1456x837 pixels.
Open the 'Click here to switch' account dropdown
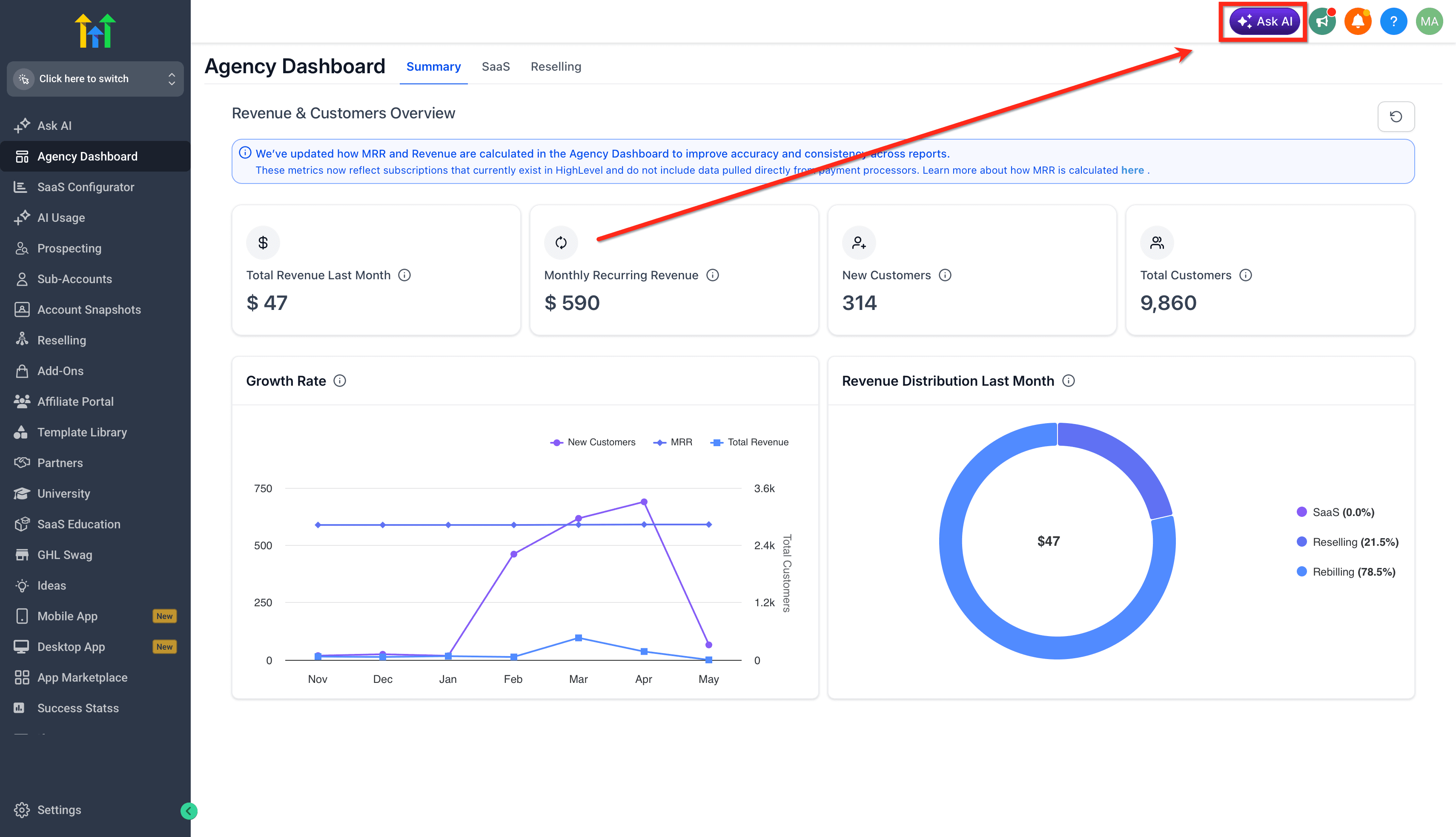(x=95, y=79)
